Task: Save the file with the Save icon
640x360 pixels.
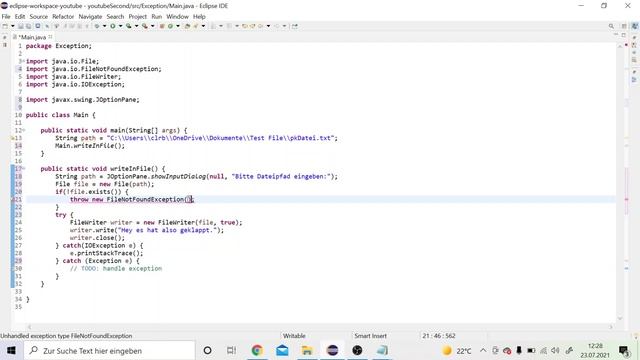Action: click(x=20, y=26)
